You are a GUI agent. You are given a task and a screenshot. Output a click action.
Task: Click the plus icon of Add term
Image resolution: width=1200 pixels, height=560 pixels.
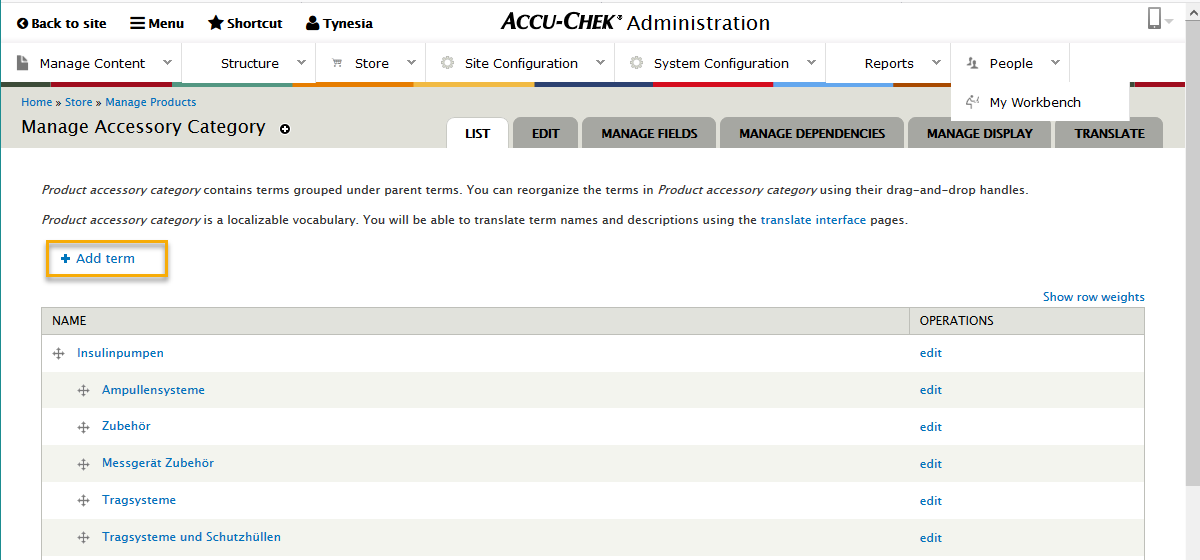pos(65,258)
